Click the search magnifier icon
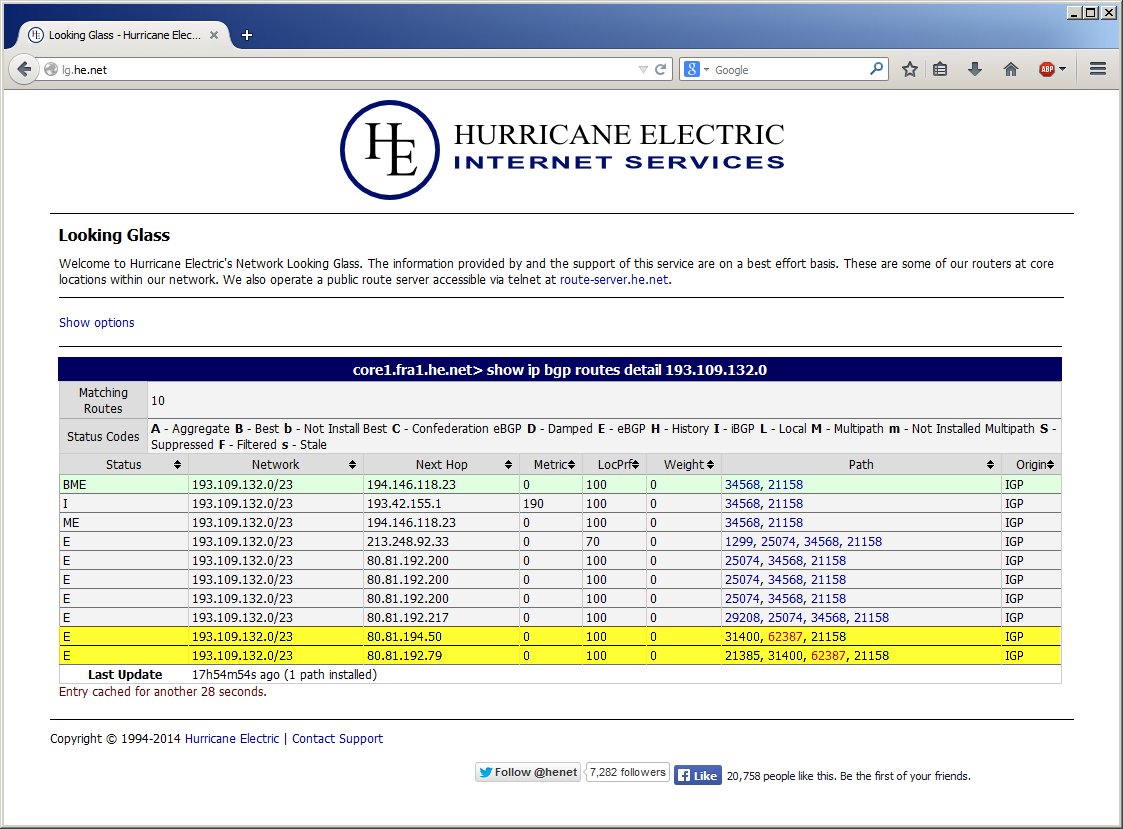This screenshot has height=829, width=1123. [x=876, y=69]
